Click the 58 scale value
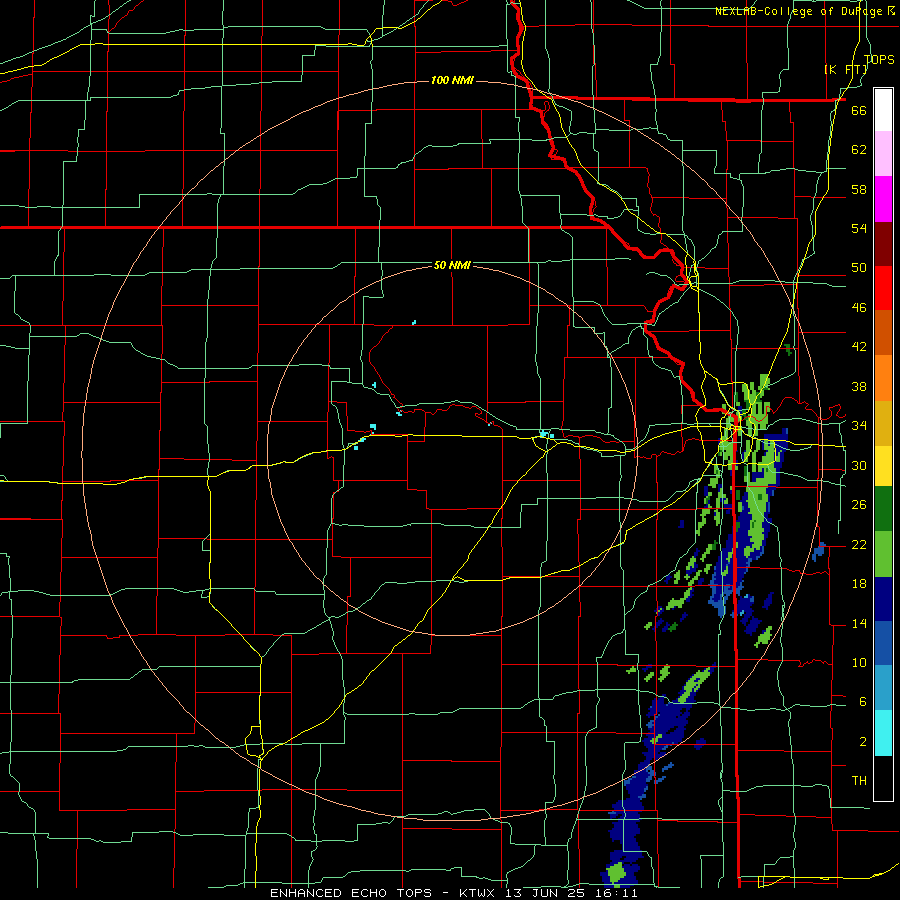This screenshot has height=900, width=900. tap(859, 189)
